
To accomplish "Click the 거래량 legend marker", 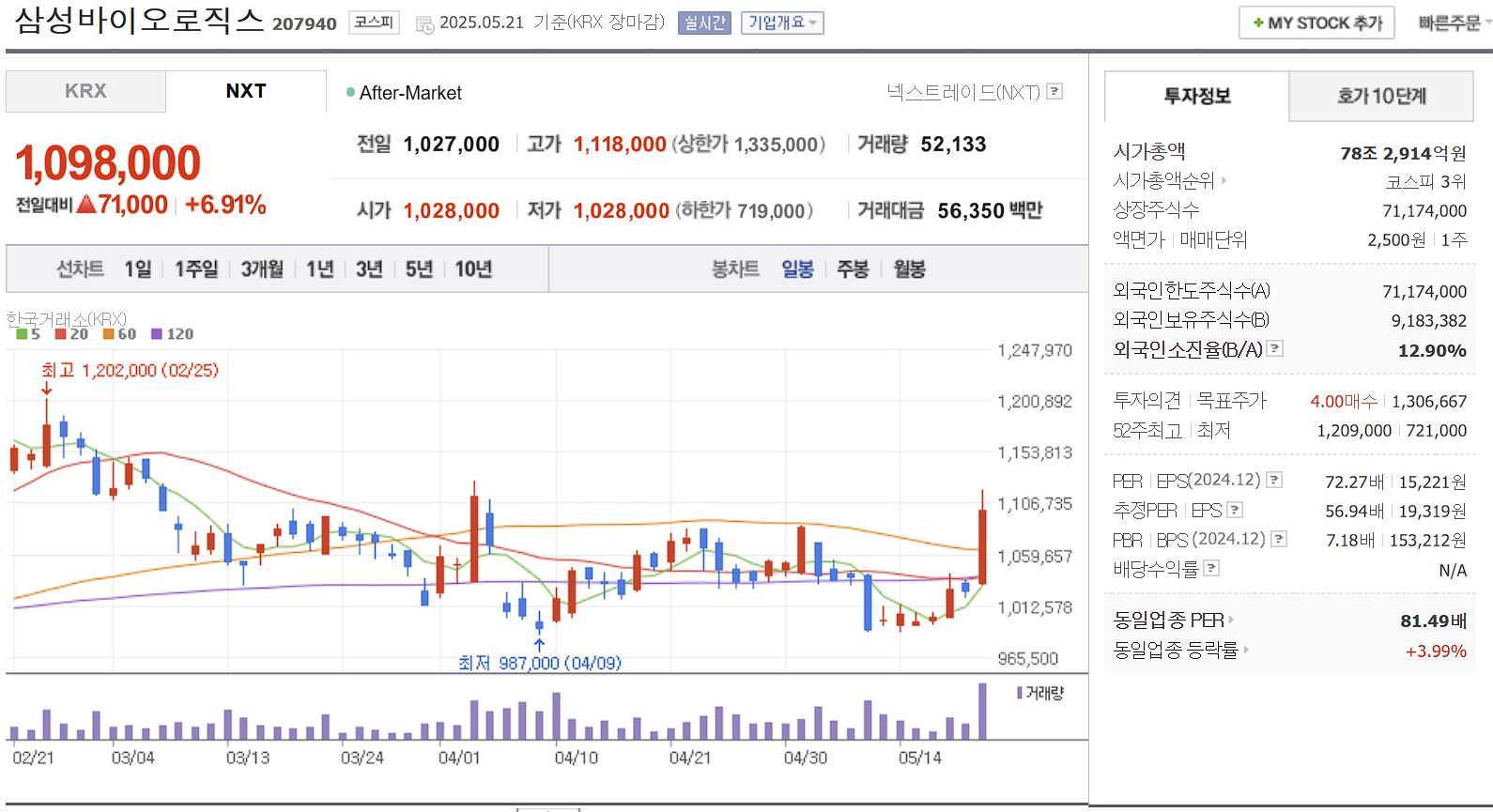I will coord(1020,693).
